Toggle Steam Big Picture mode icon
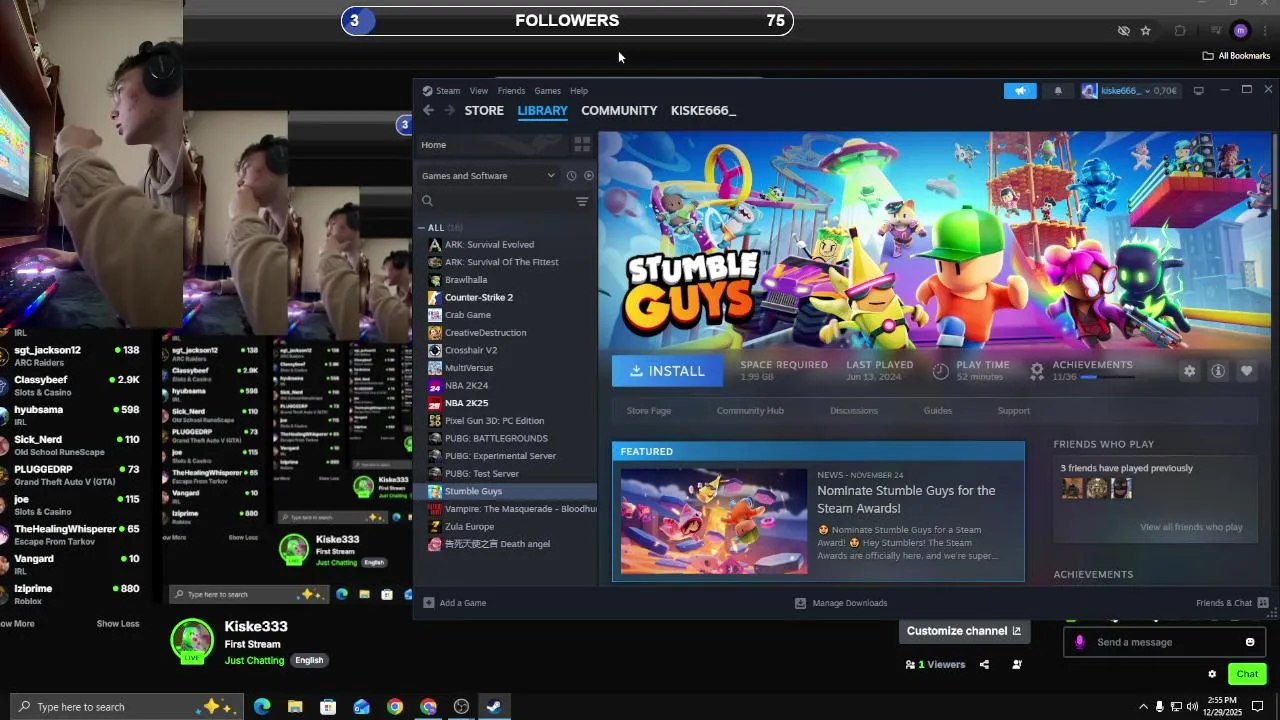Image resolution: width=1280 pixels, height=720 pixels. [1198, 90]
